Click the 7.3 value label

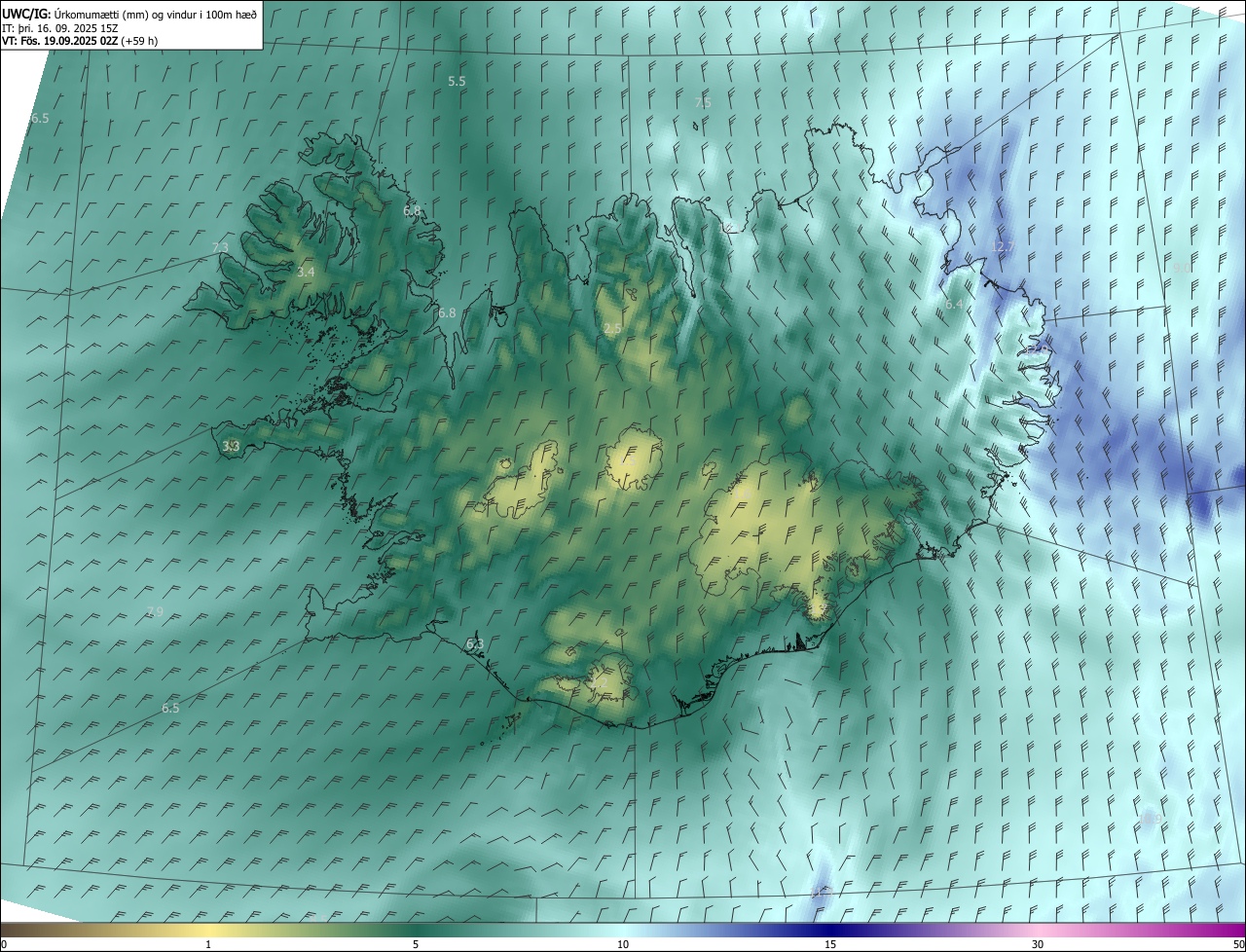tap(220, 247)
